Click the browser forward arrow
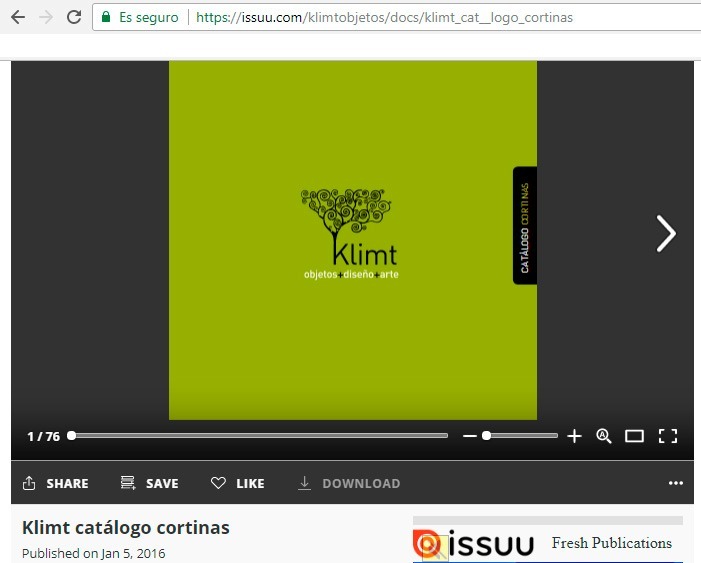The width and height of the screenshot is (701, 563). point(46,17)
